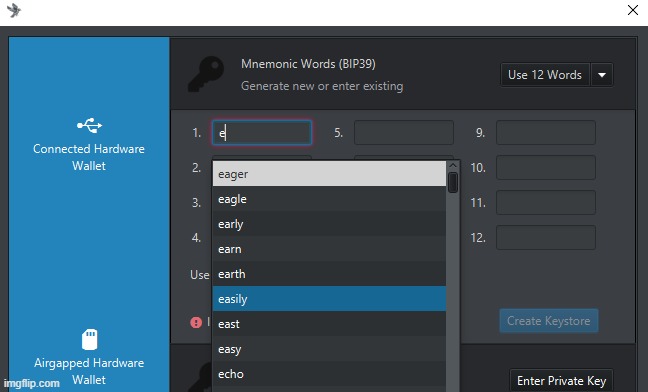Click the Enter Private Key button

pos(561,380)
